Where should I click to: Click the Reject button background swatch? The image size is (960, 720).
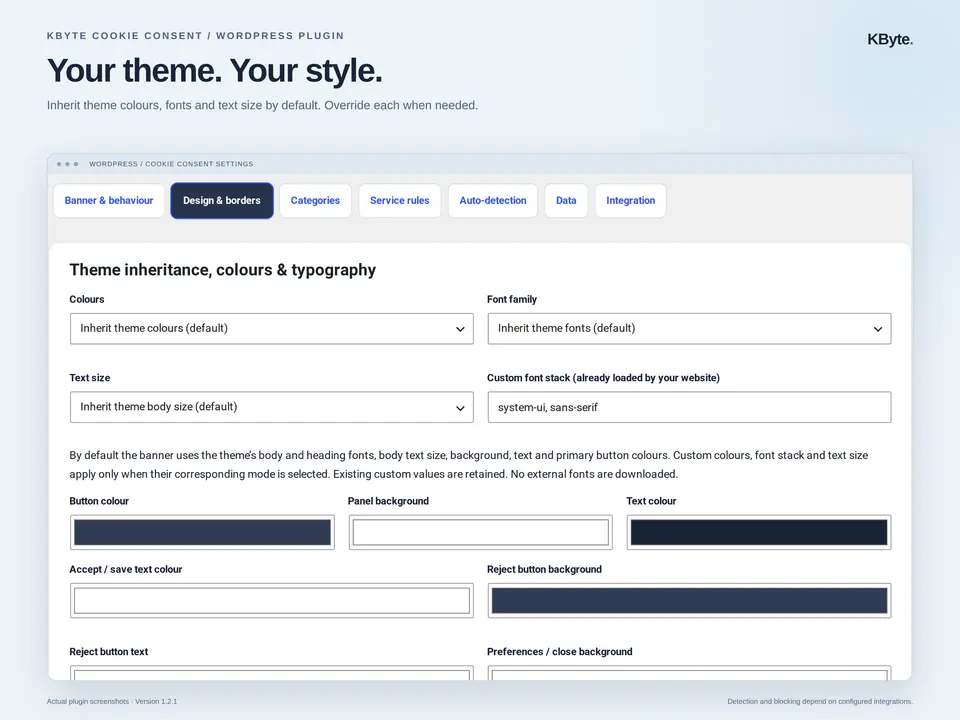689,601
